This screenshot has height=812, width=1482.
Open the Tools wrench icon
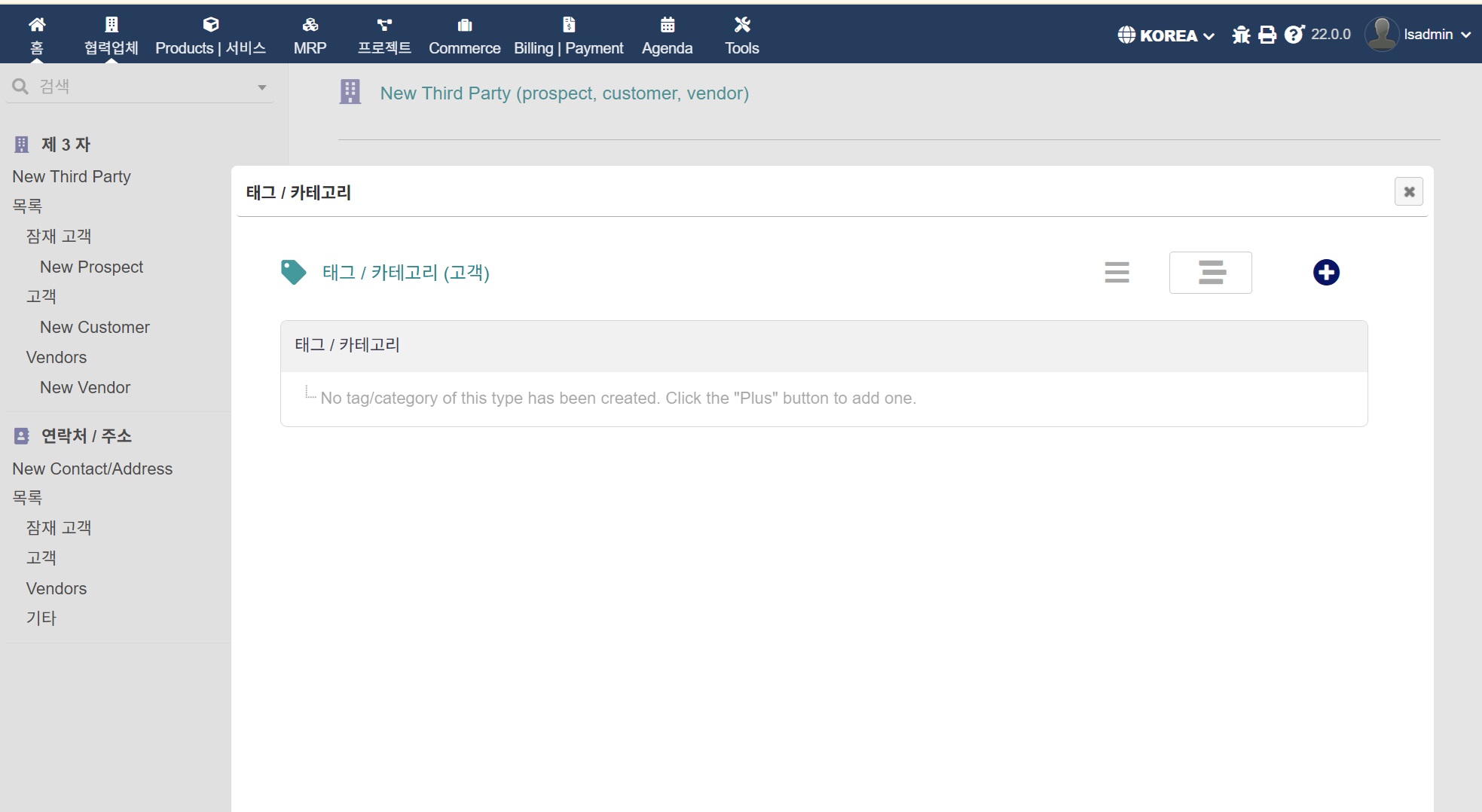pyautogui.click(x=741, y=26)
